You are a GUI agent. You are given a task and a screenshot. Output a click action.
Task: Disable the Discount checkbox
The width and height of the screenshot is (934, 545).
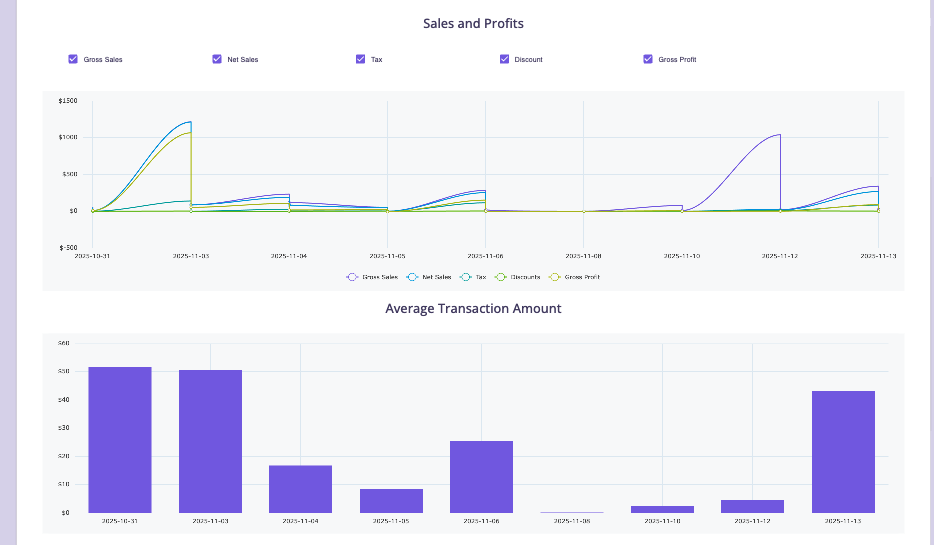[x=505, y=59]
